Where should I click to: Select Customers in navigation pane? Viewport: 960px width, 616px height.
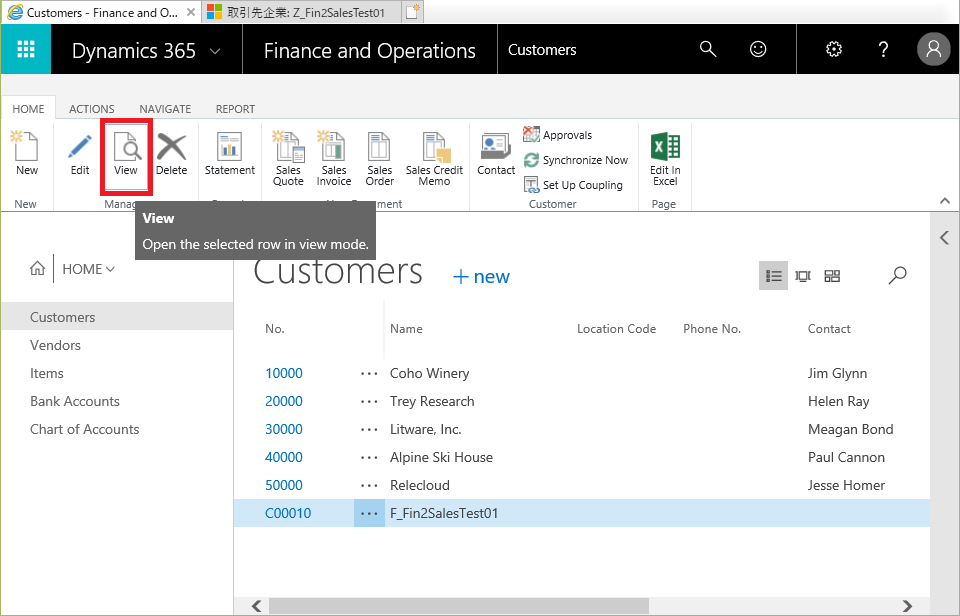(x=116, y=317)
